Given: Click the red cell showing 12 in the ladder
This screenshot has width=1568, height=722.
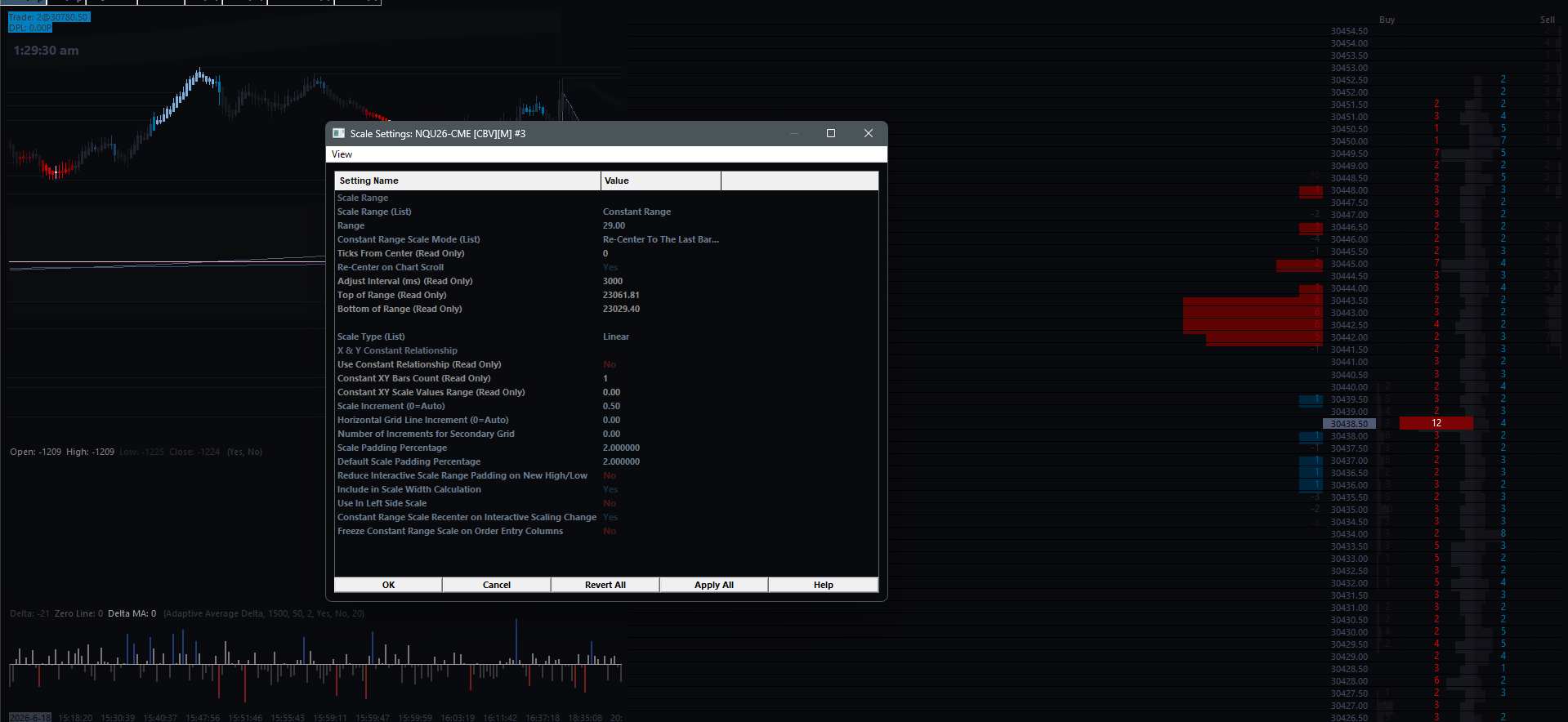Looking at the screenshot, I should [x=1436, y=423].
